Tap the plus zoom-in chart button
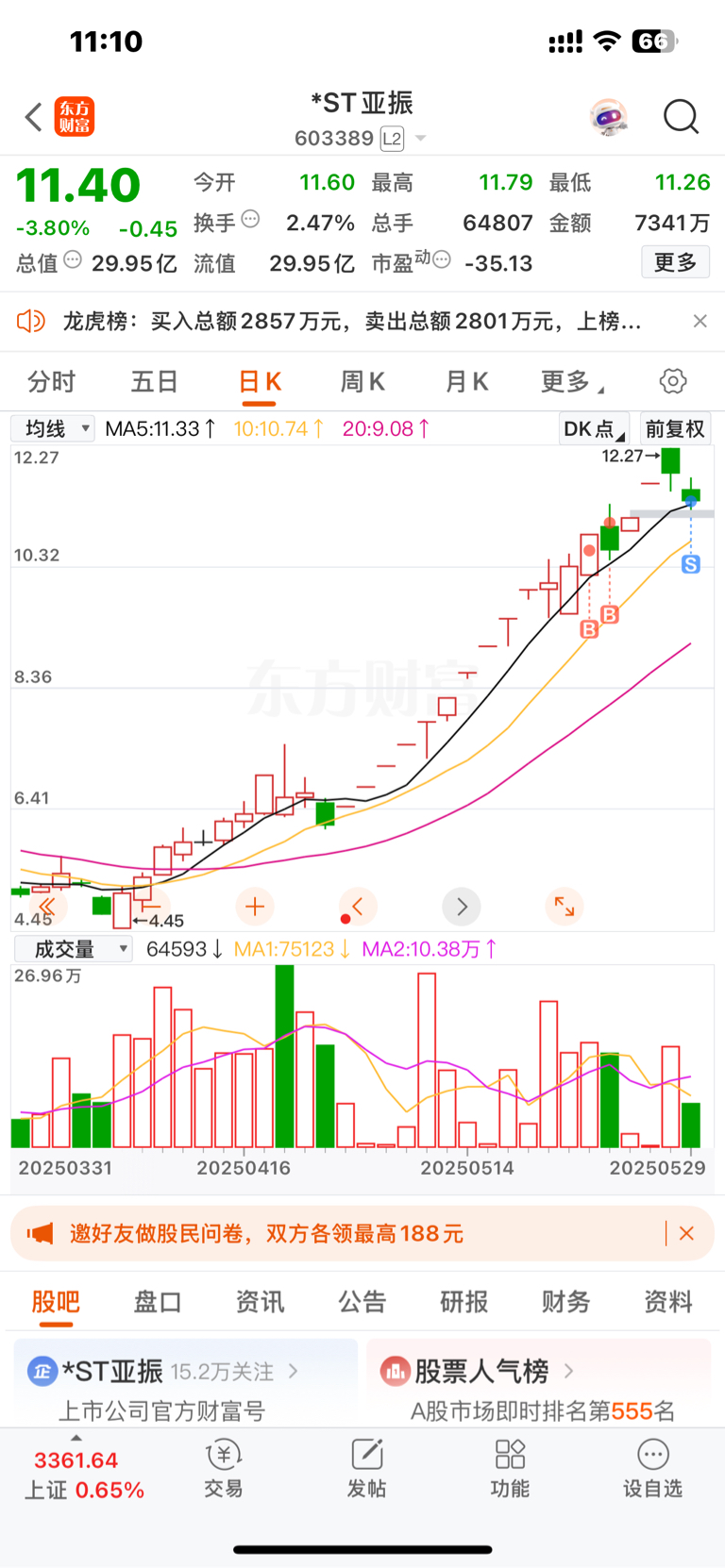The image size is (725, 1568). click(254, 908)
